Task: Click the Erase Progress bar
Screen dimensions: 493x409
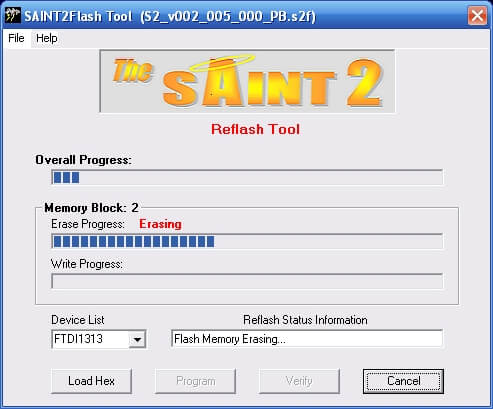Action: [247, 241]
